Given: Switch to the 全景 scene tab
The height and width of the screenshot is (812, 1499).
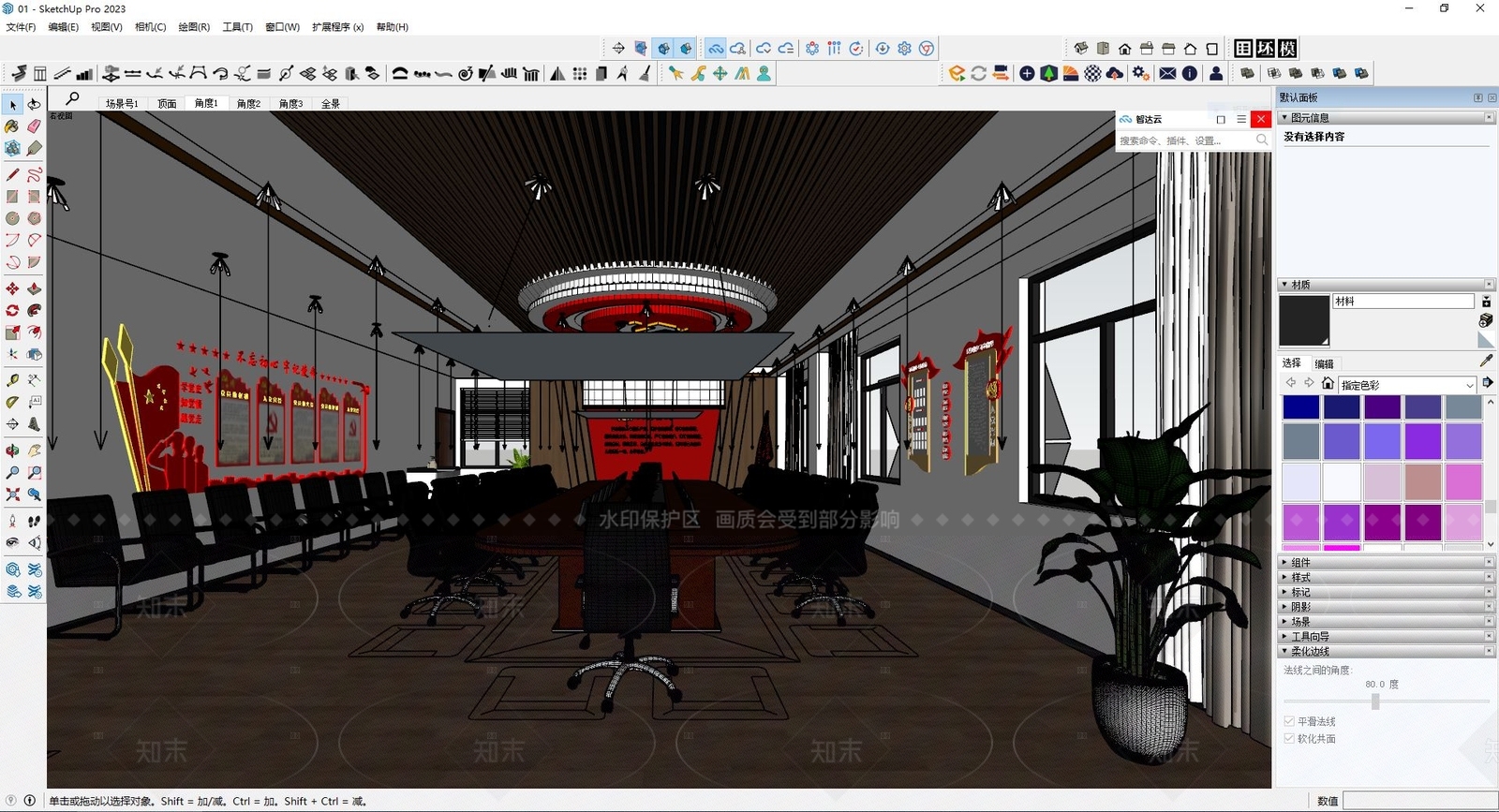Looking at the screenshot, I should click(x=331, y=104).
